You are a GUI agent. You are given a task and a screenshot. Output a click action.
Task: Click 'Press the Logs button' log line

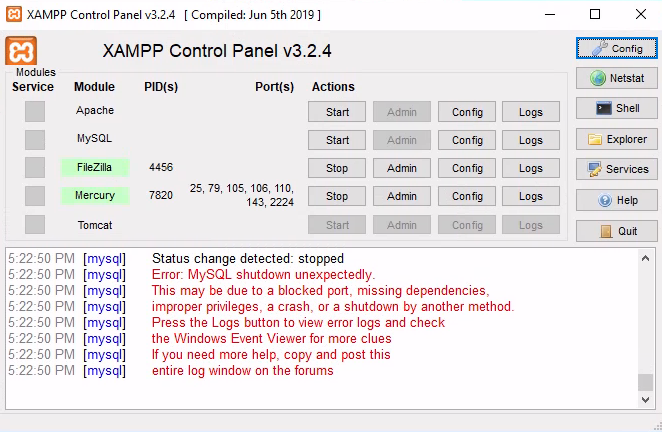[x=298, y=323]
